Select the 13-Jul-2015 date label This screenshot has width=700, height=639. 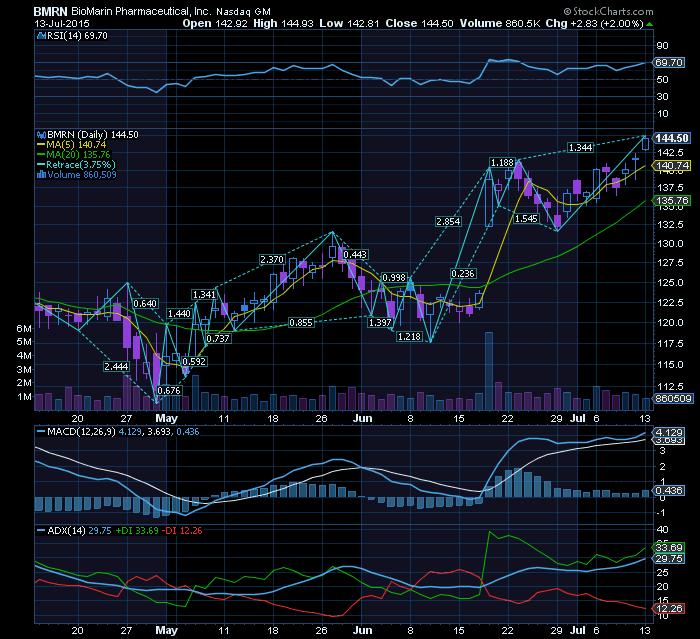coord(62,24)
